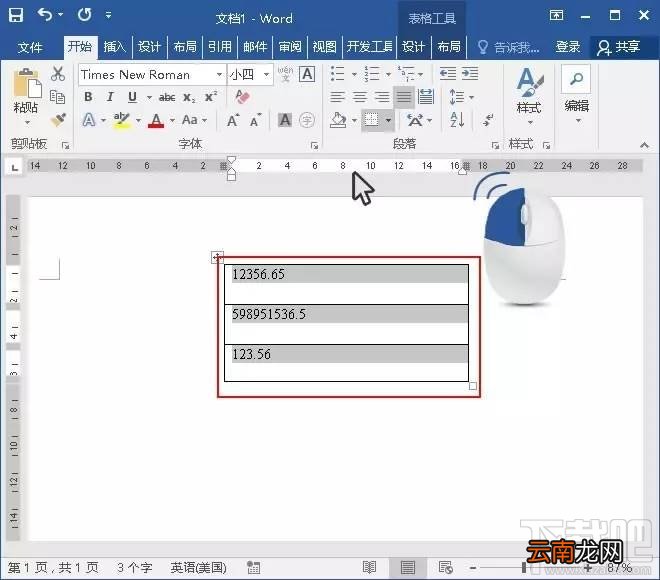660x580 pixels.
Task: Toggle character shading A
Action: tap(285, 120)
